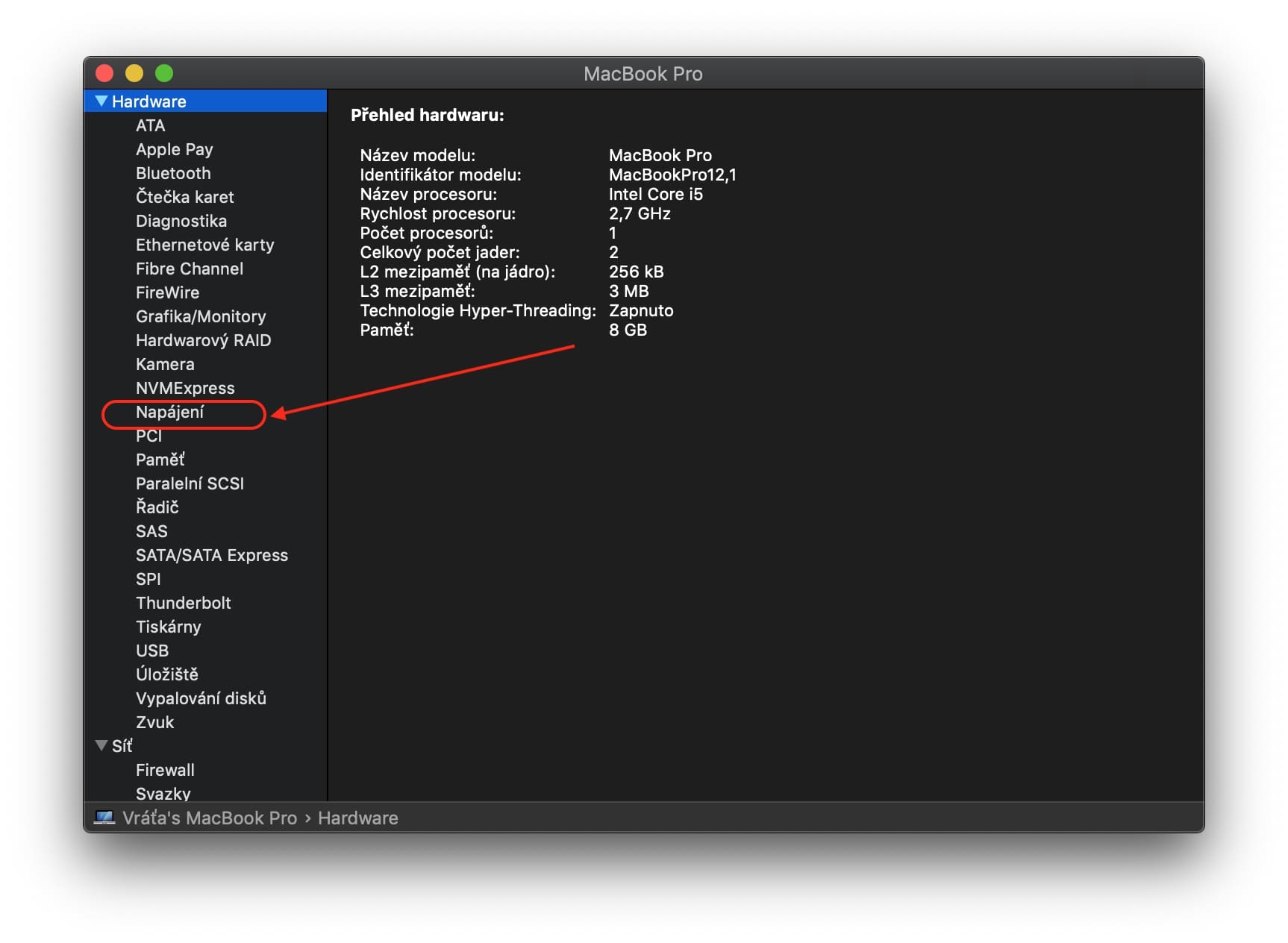Show Úložiště storage details

pyautogui.click(x=166, y=674)
